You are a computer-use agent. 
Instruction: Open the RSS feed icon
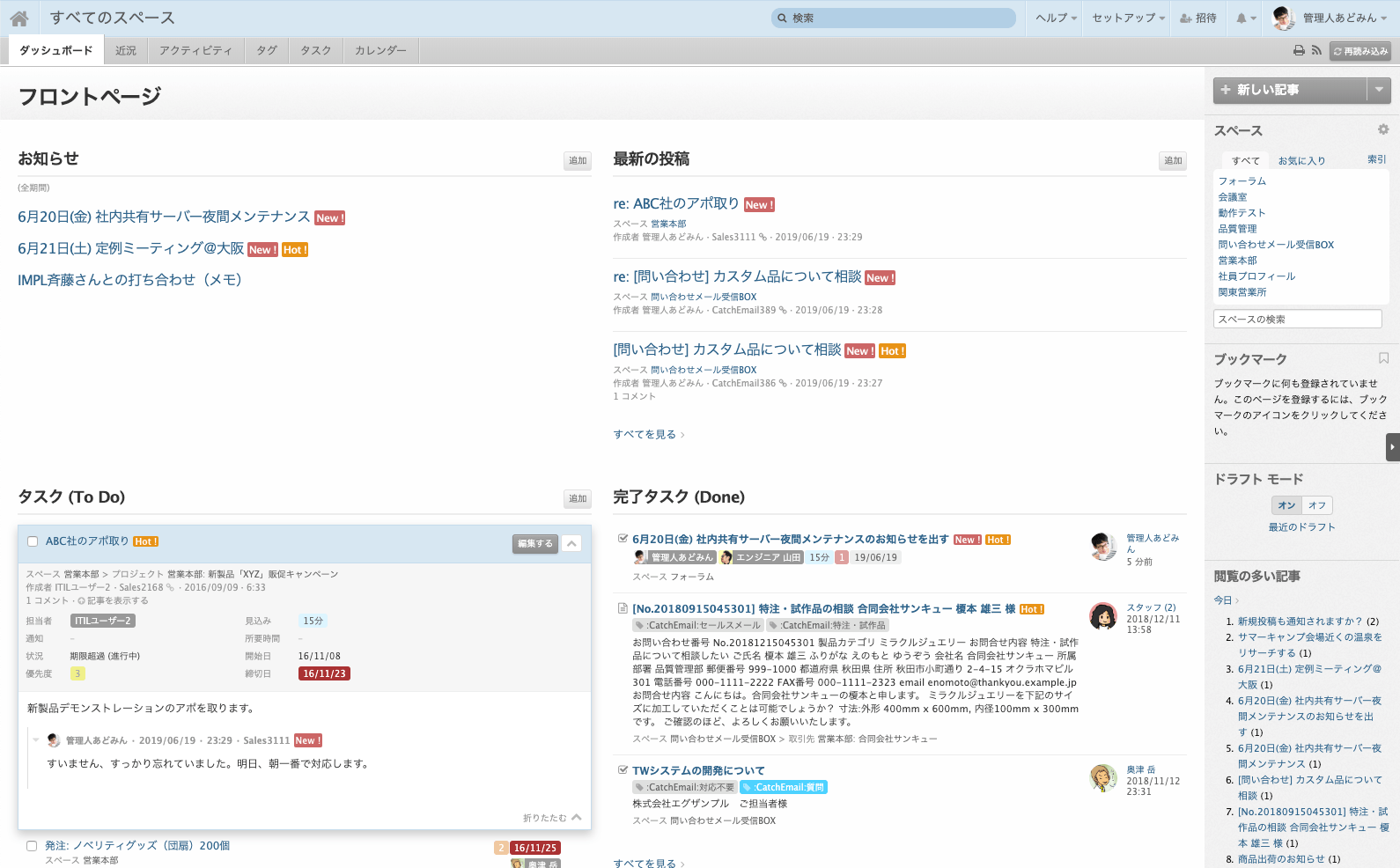pos(1316,51)
